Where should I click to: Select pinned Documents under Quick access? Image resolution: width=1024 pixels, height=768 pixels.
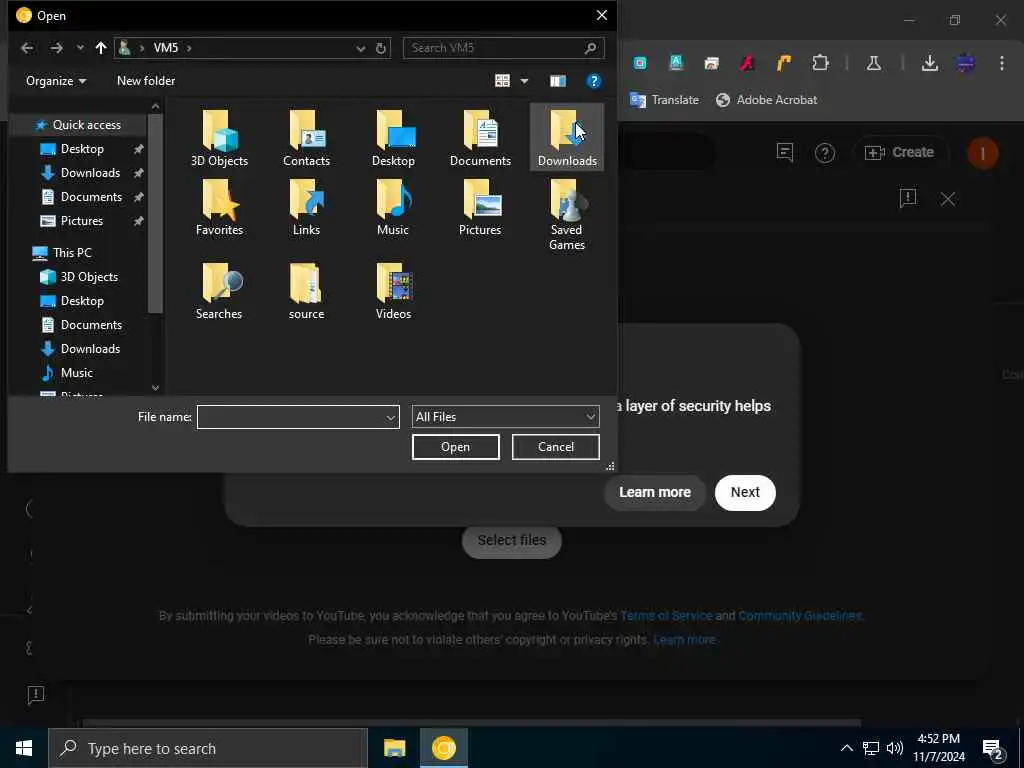[91, 197]
